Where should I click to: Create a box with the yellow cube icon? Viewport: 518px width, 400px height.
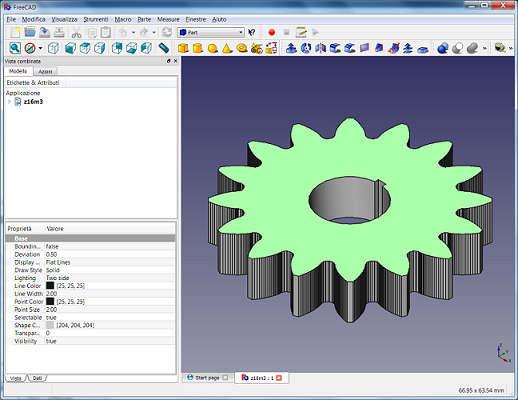(x=183, y=48)
